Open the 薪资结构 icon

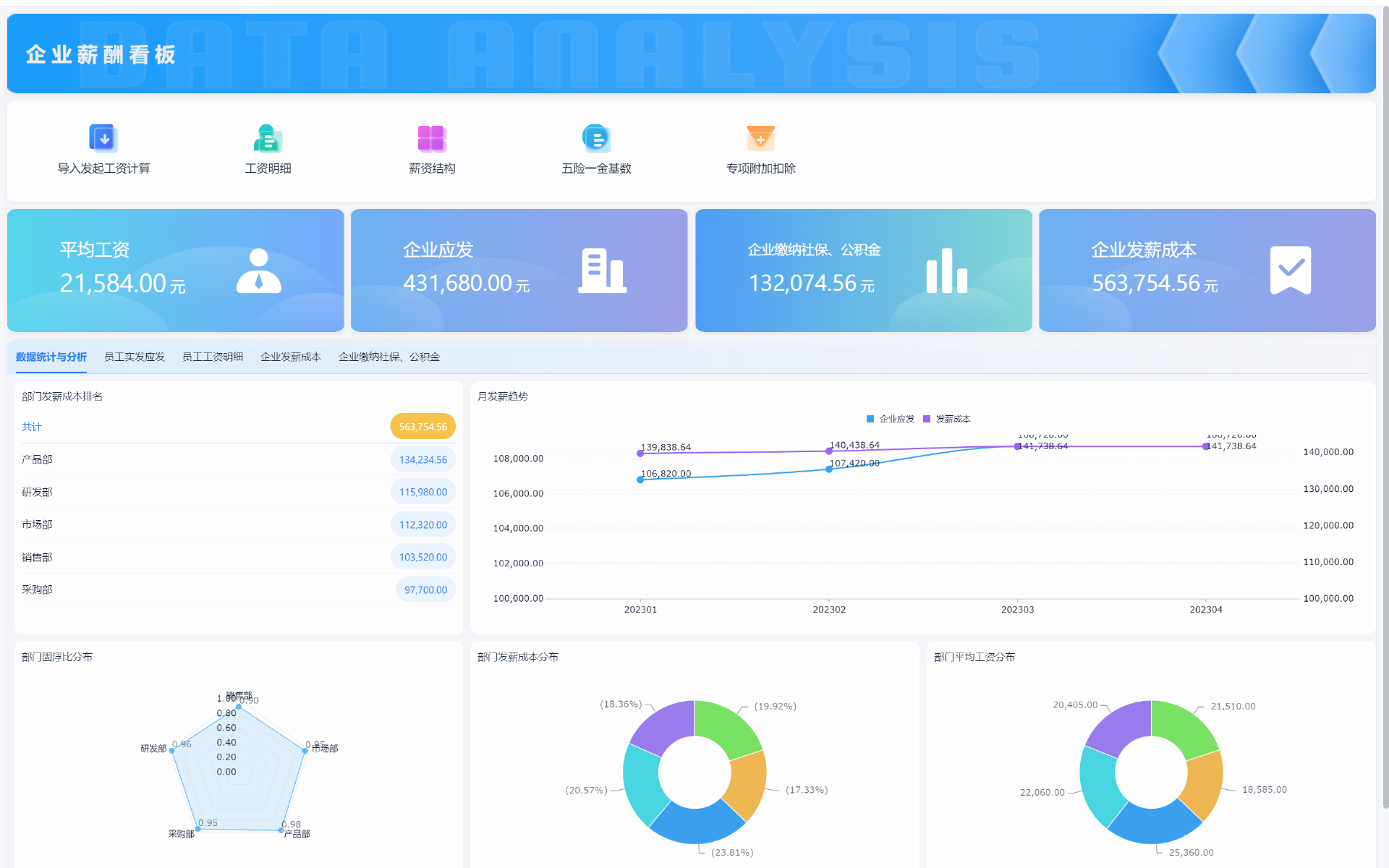pos(432,137)
